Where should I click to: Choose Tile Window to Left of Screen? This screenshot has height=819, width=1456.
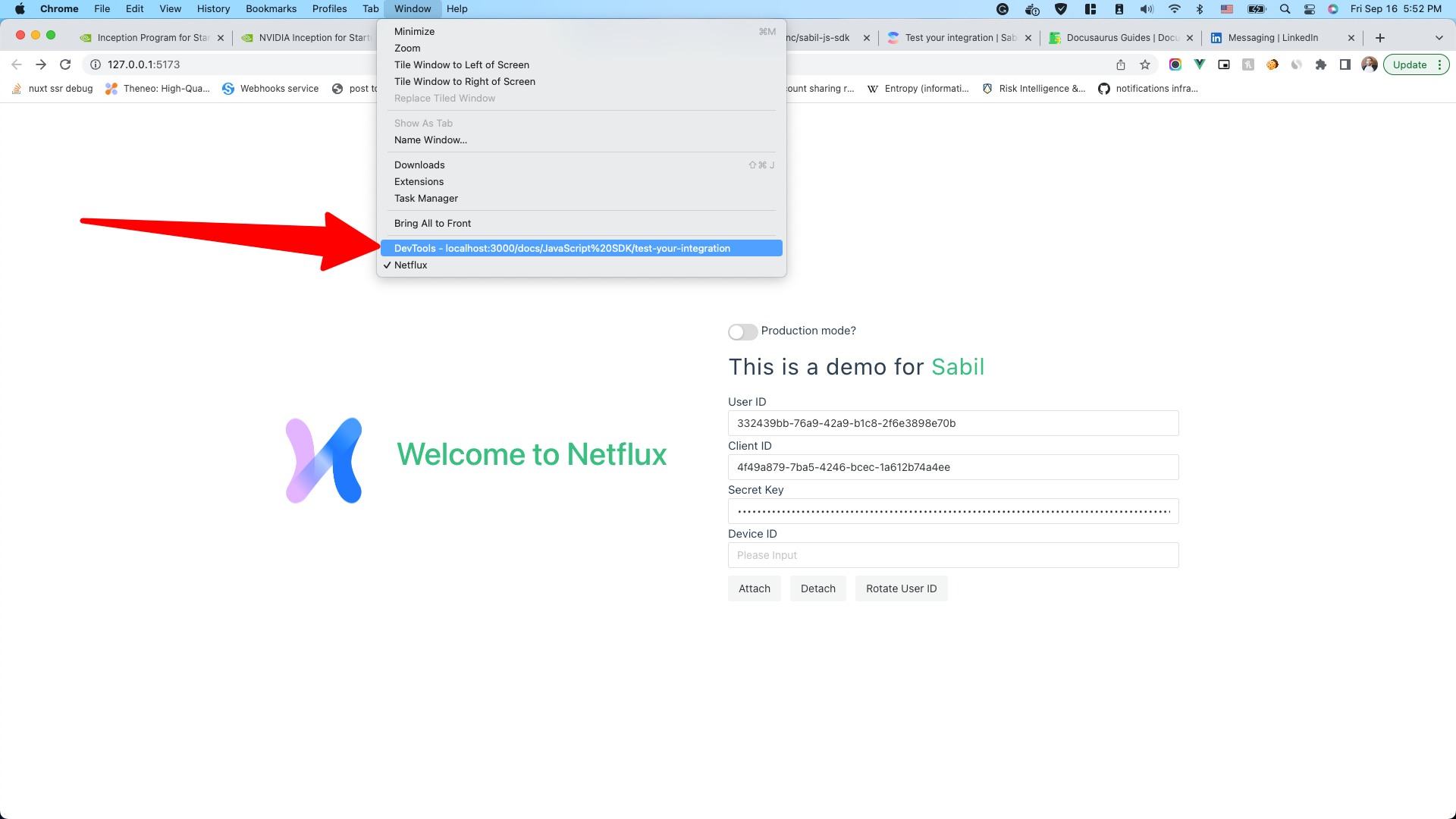(581, 64)
